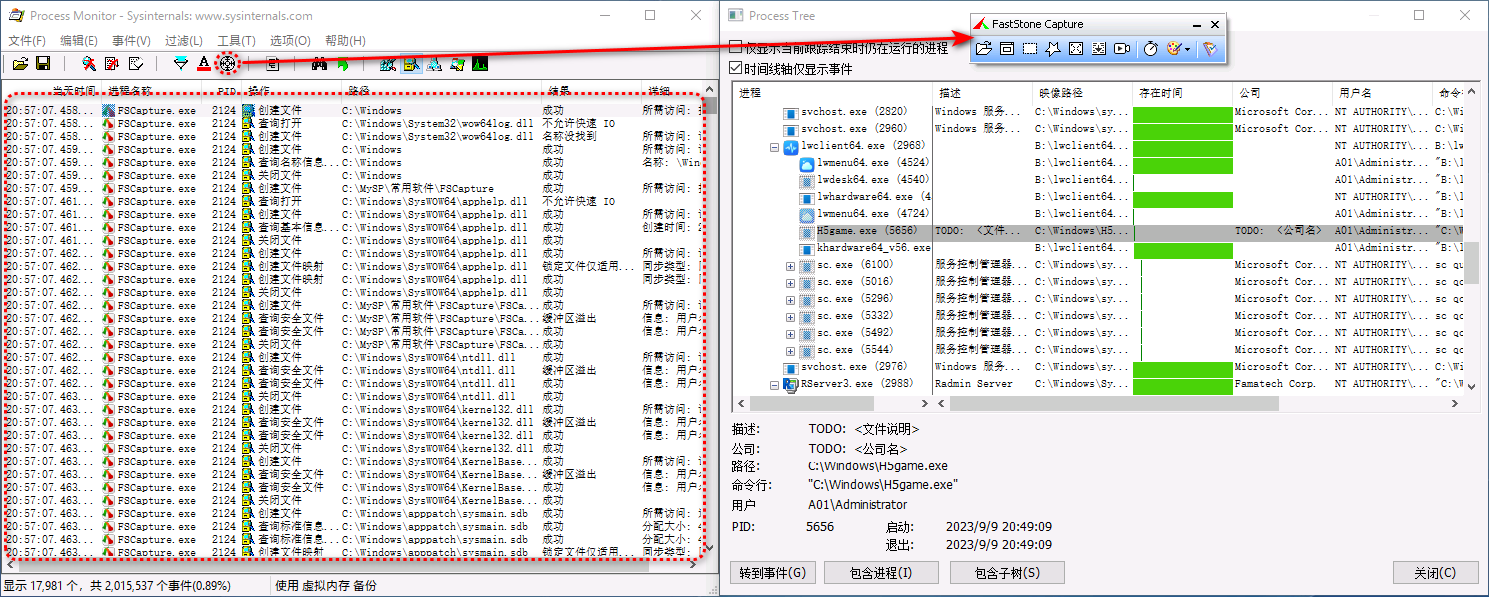
Task: Toggle the Autoscroll toolbar icon
Action: pos(111,64)
